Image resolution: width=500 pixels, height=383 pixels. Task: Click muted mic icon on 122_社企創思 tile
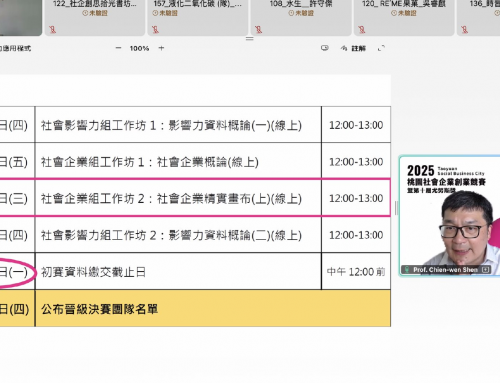52,30
